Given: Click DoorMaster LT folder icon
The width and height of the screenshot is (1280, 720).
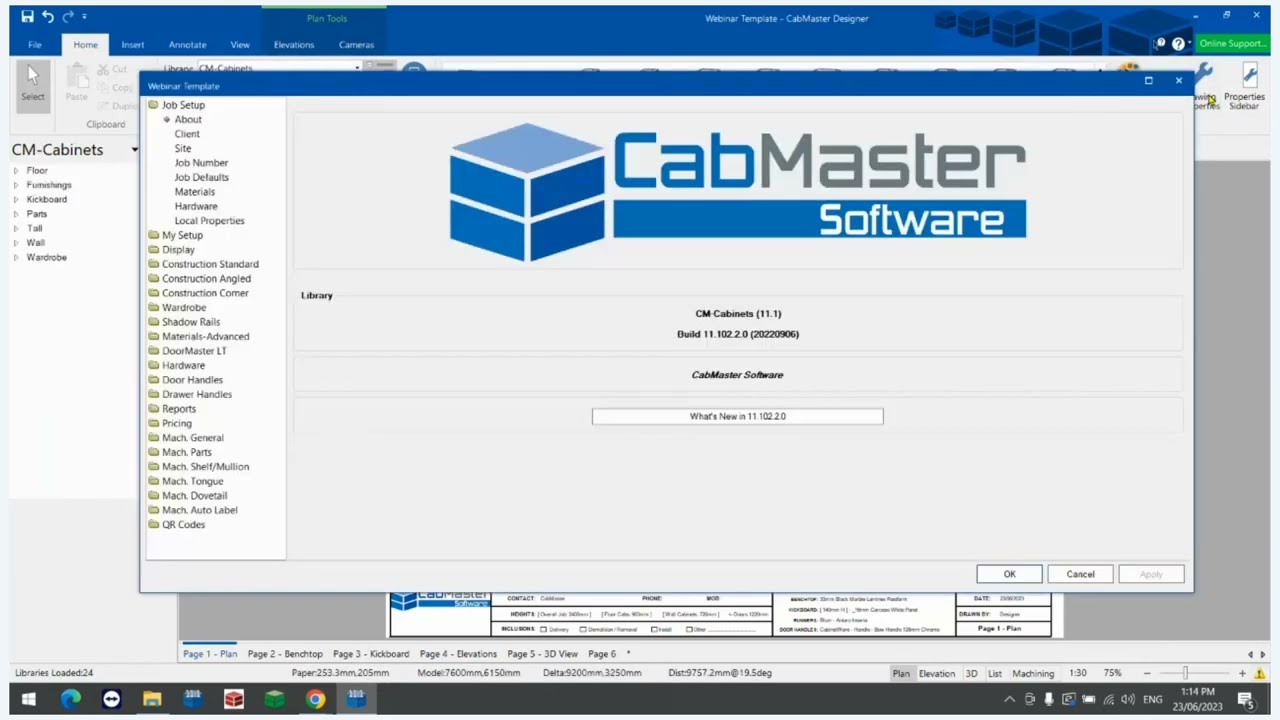Looking at the screenshot, I should 154,351.
